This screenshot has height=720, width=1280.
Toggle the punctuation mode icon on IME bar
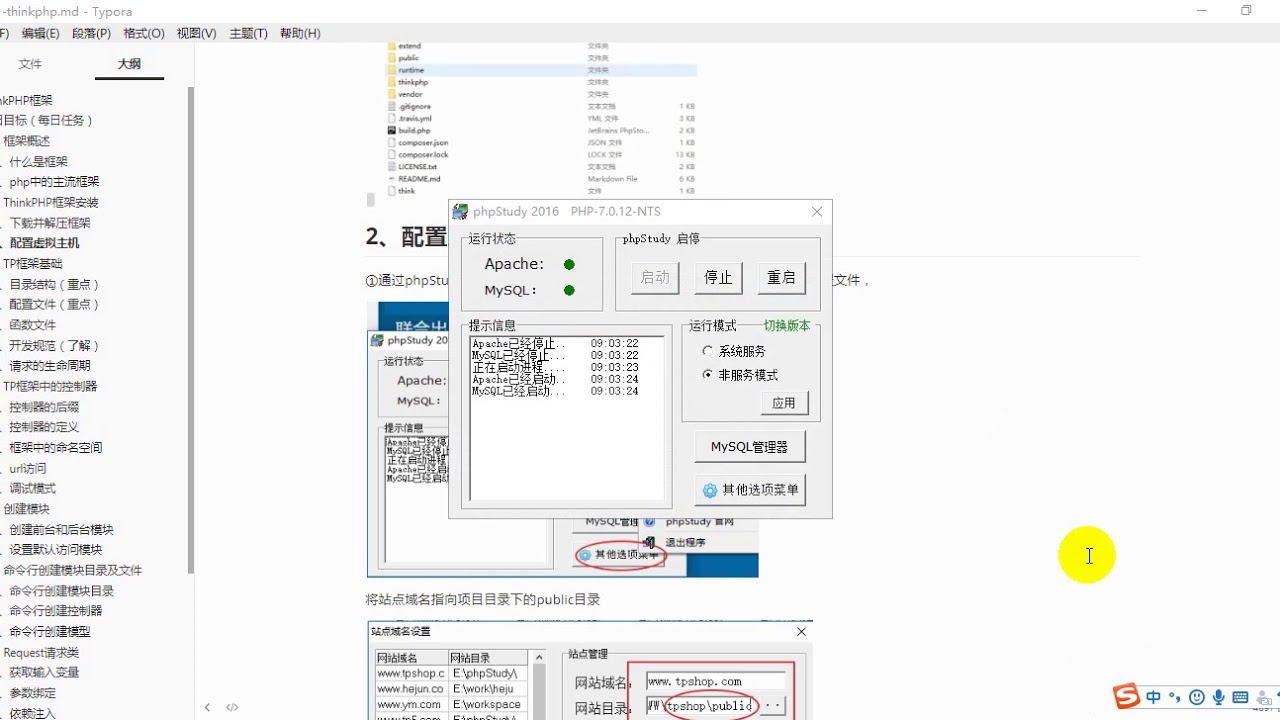pyautogui.click(x=1174, y=697)
